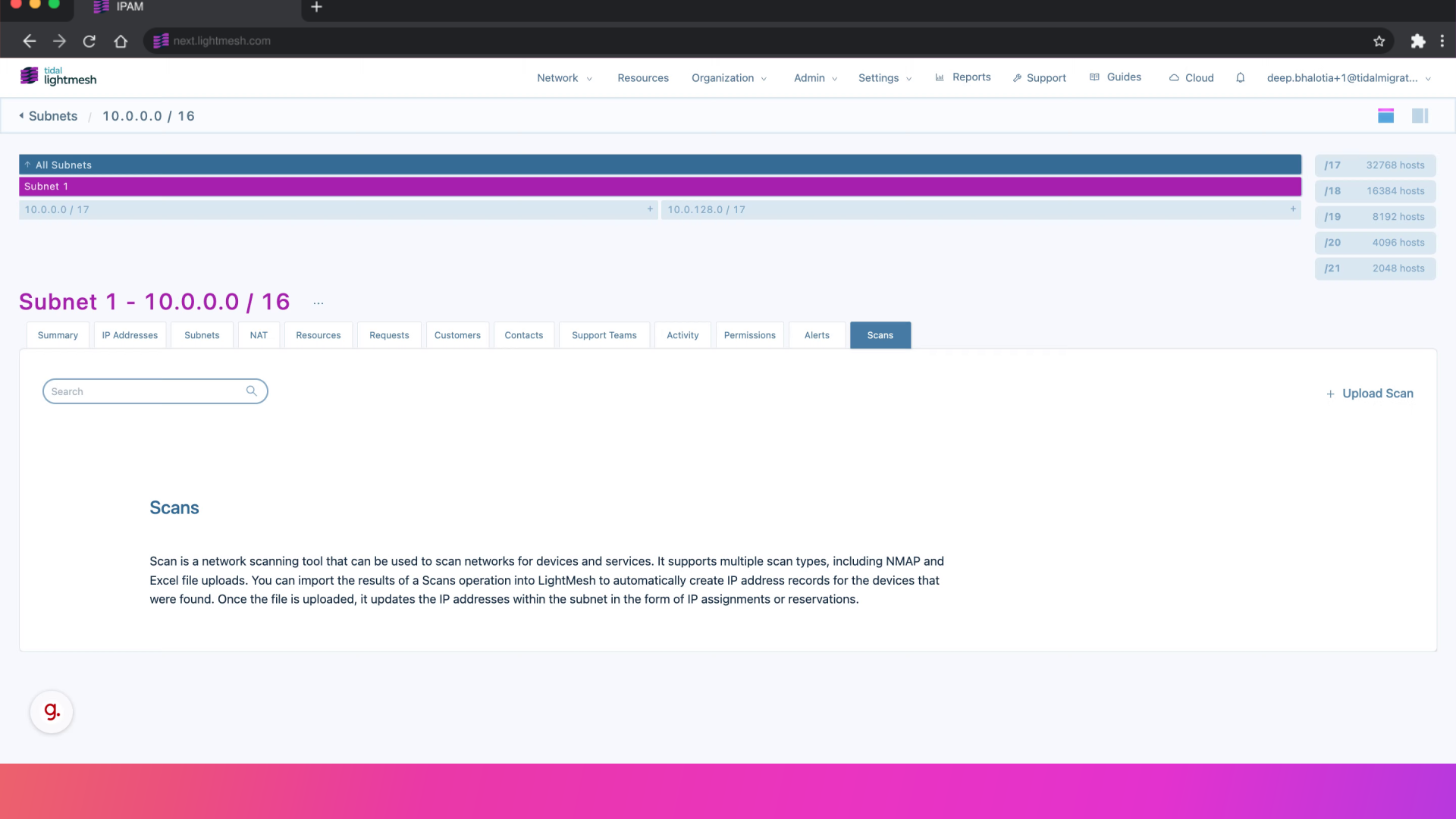Expand the Admin dropdown
Image resolution: width=1456 pixels, height=819 pixels.
814,77
